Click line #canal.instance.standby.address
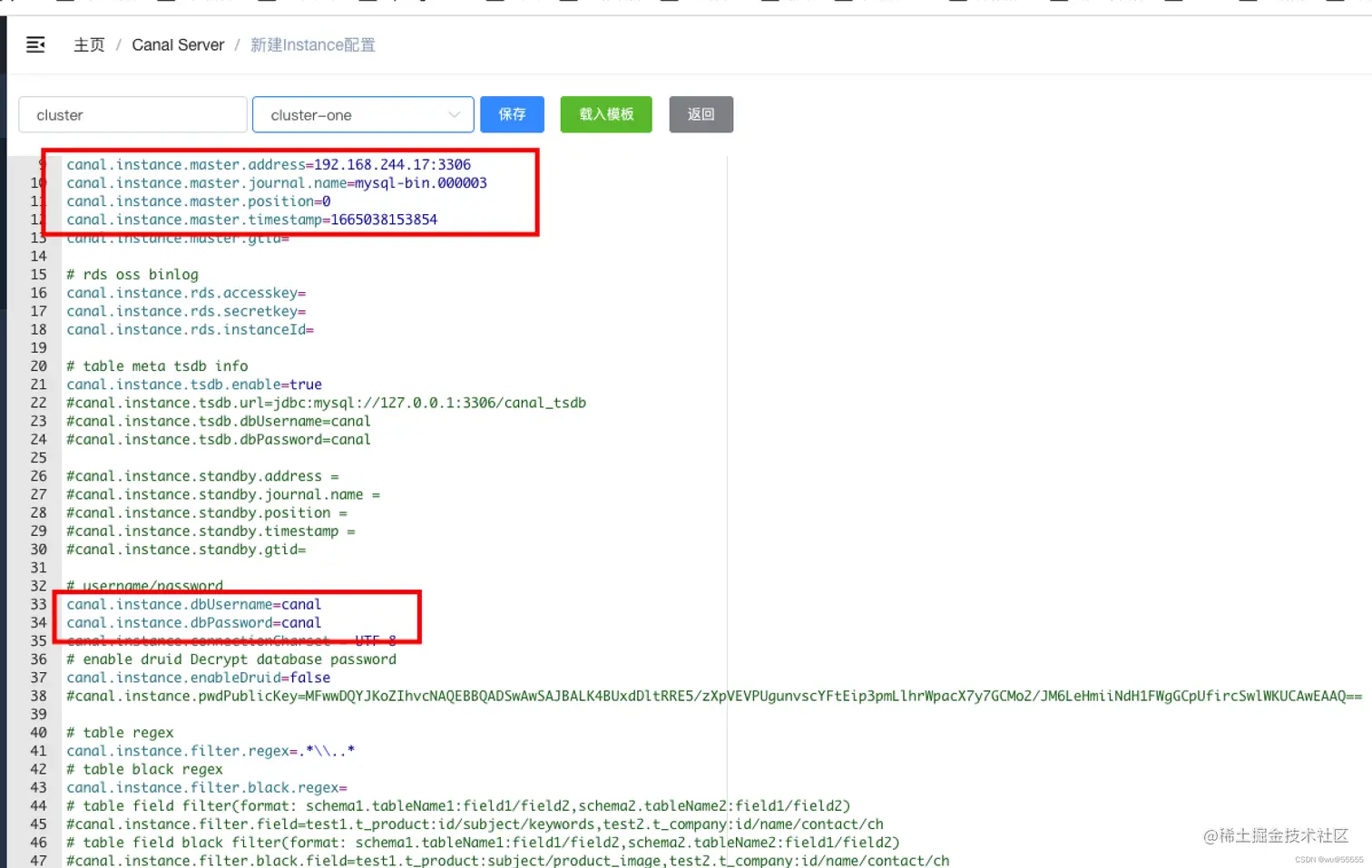Screen dimensions: 1372x868 (202, 476)
